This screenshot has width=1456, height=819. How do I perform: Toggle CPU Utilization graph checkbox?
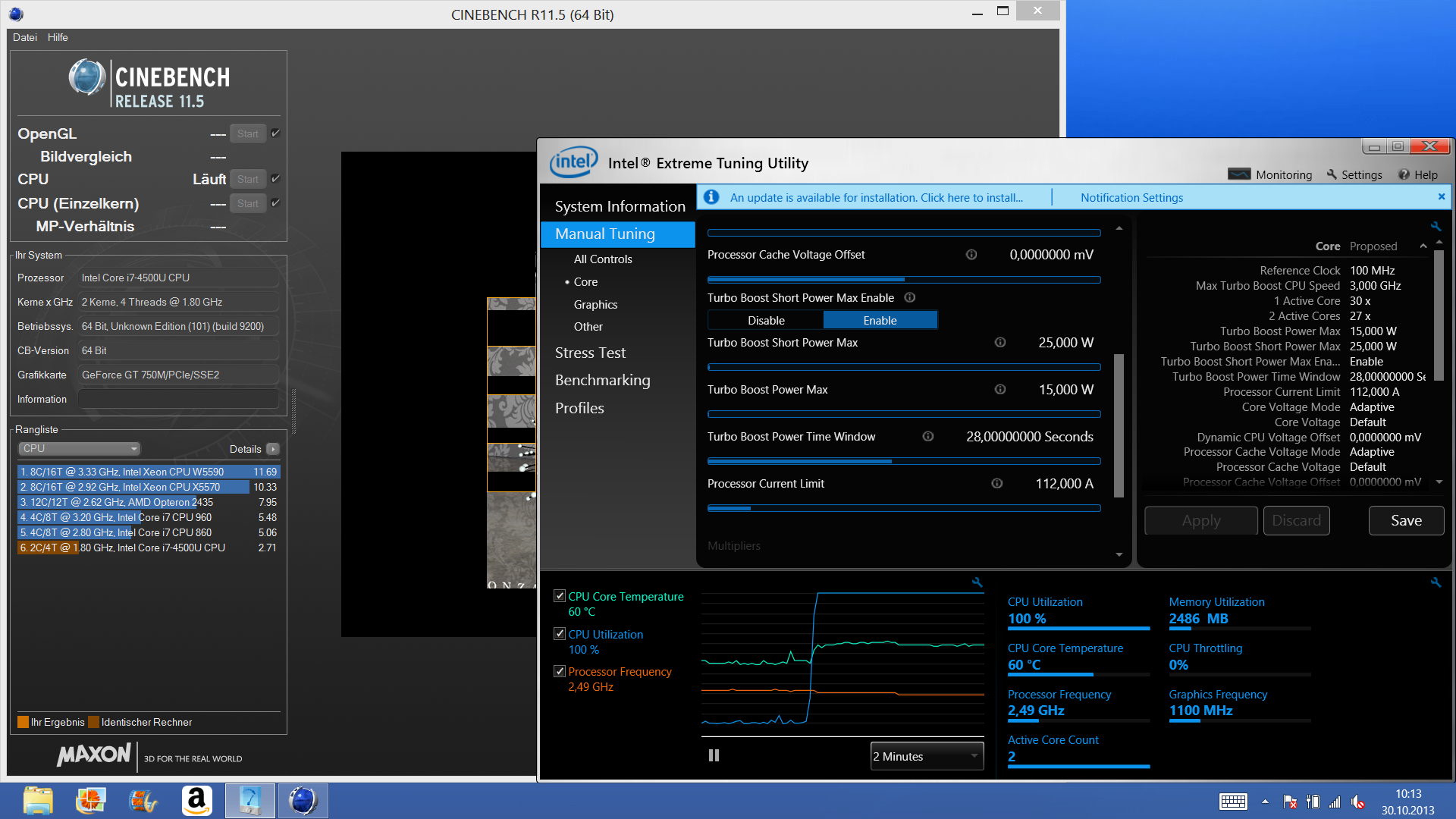click(560, 634)
